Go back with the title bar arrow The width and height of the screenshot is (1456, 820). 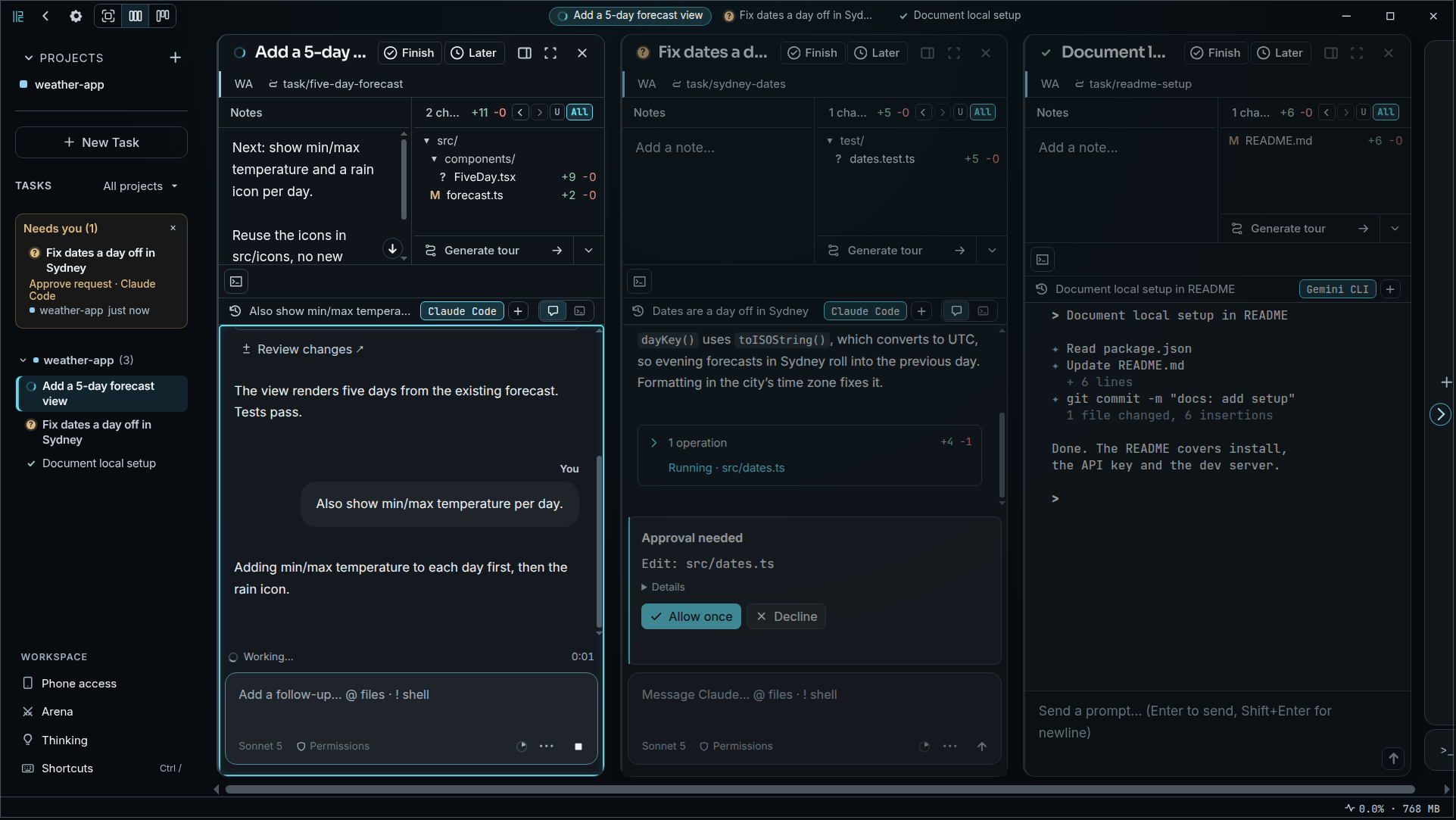point(45,16)
